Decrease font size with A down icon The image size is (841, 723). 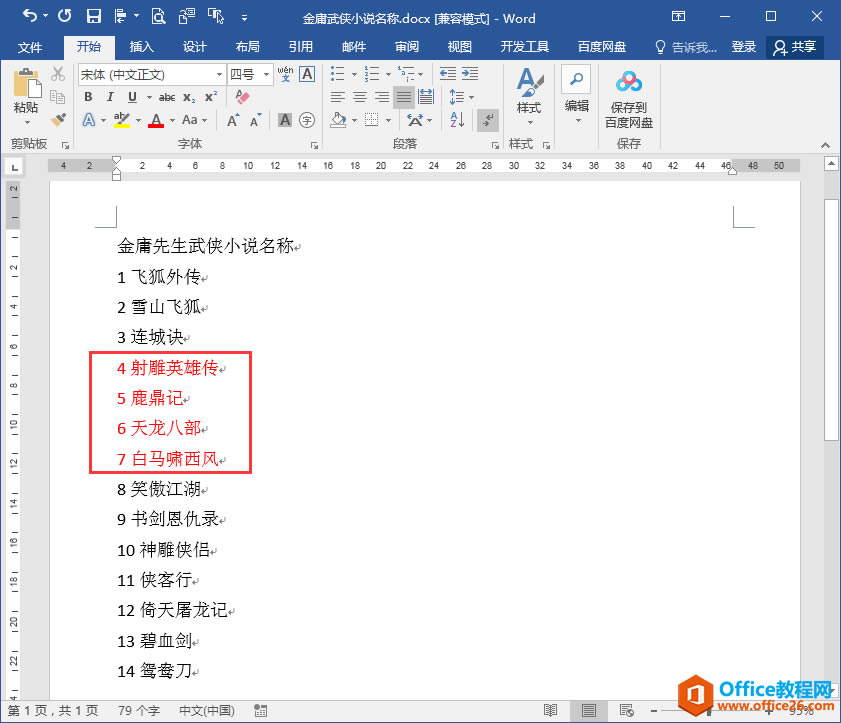click(255, 120)
